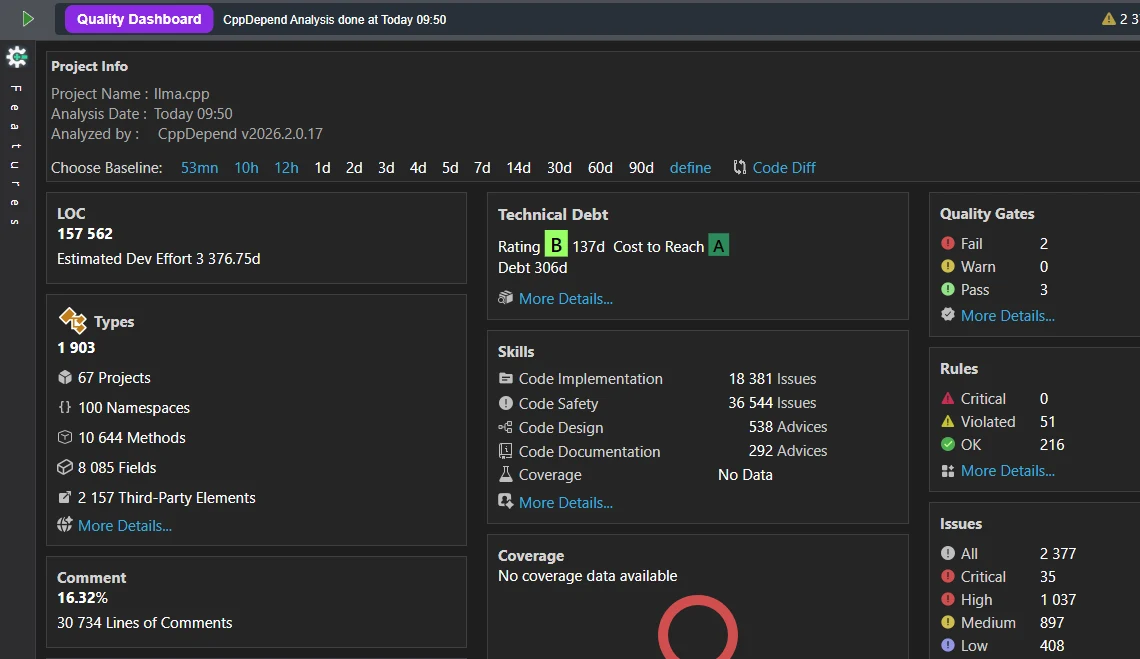
Task: Click the Fields cube icon
Action: pyautogui.click(x=65, y=467)
